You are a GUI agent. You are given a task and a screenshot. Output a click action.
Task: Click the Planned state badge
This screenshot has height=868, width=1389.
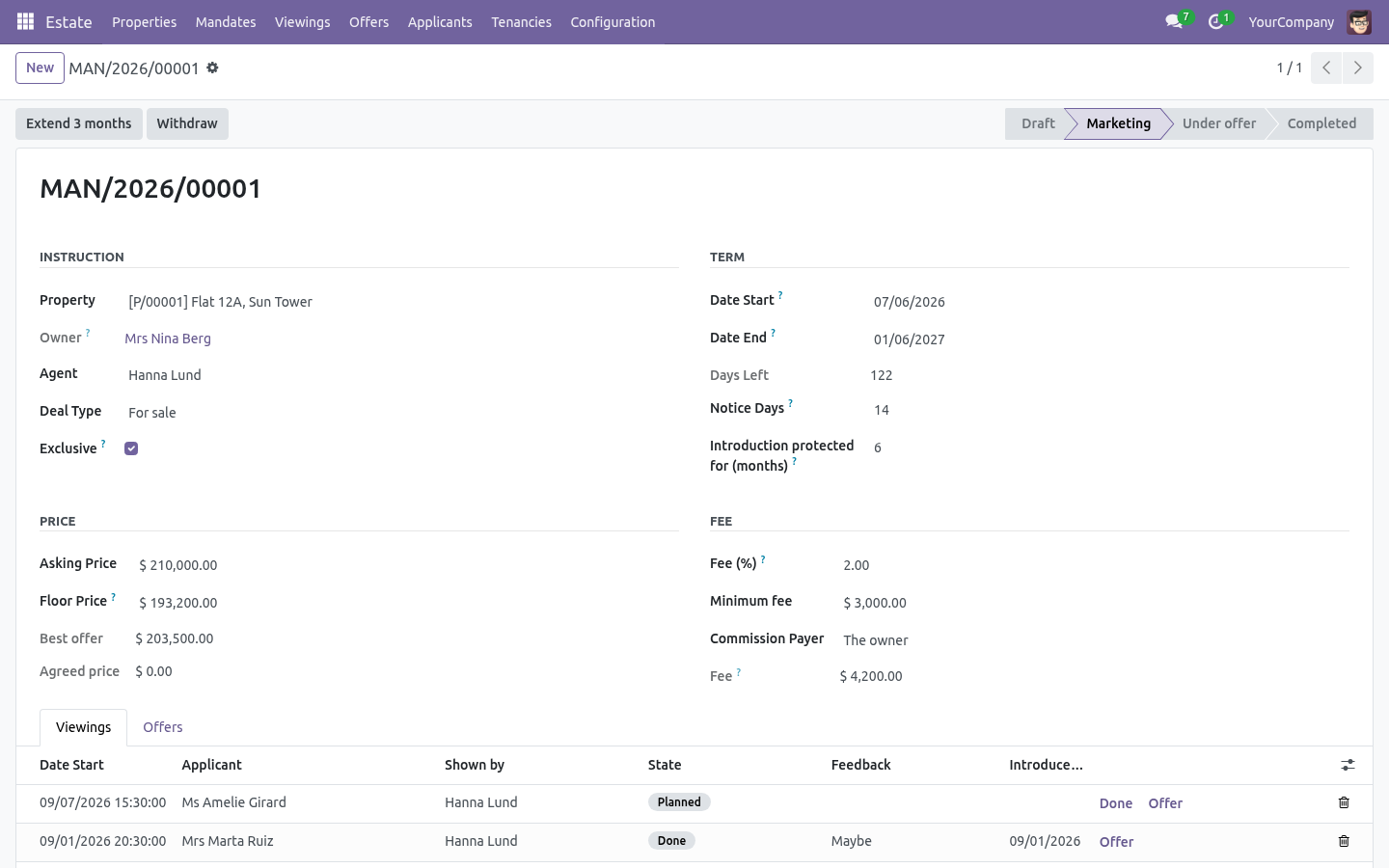(x=679, y=802)
